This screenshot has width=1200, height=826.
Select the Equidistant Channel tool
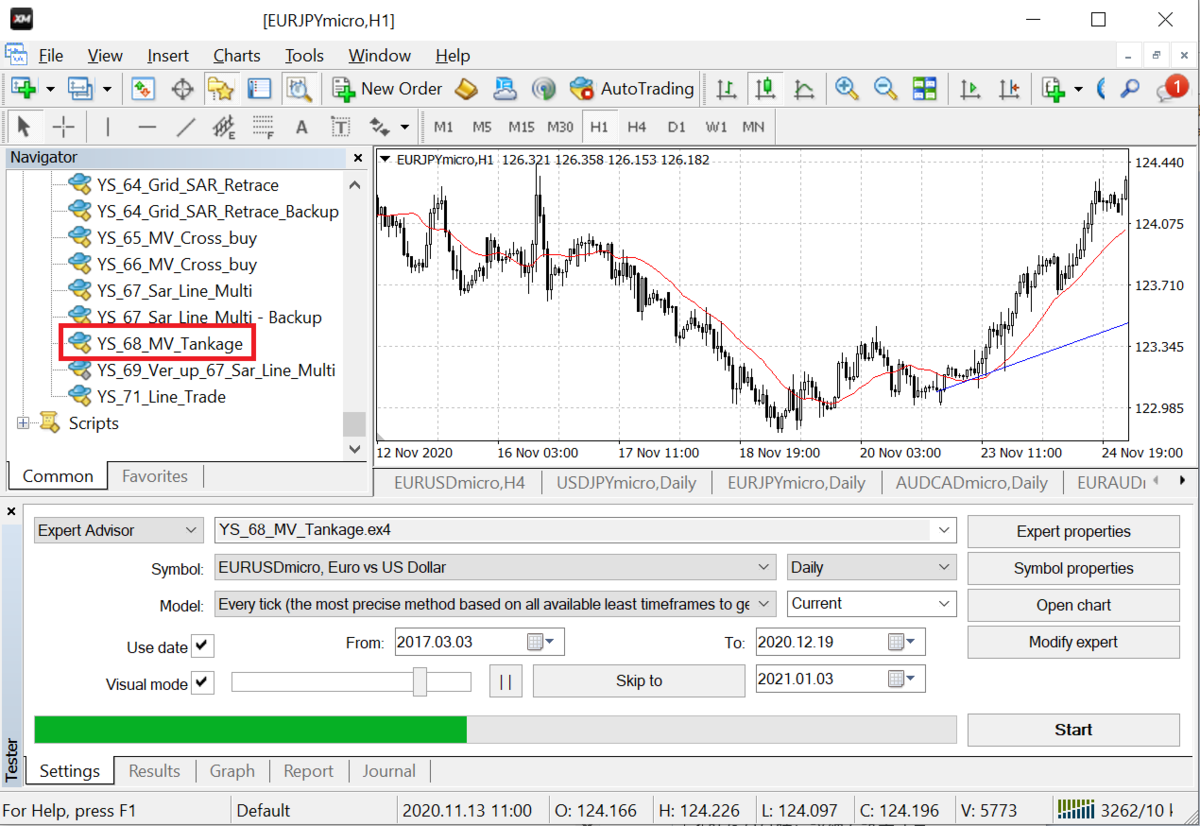click(x=224, y=127)
